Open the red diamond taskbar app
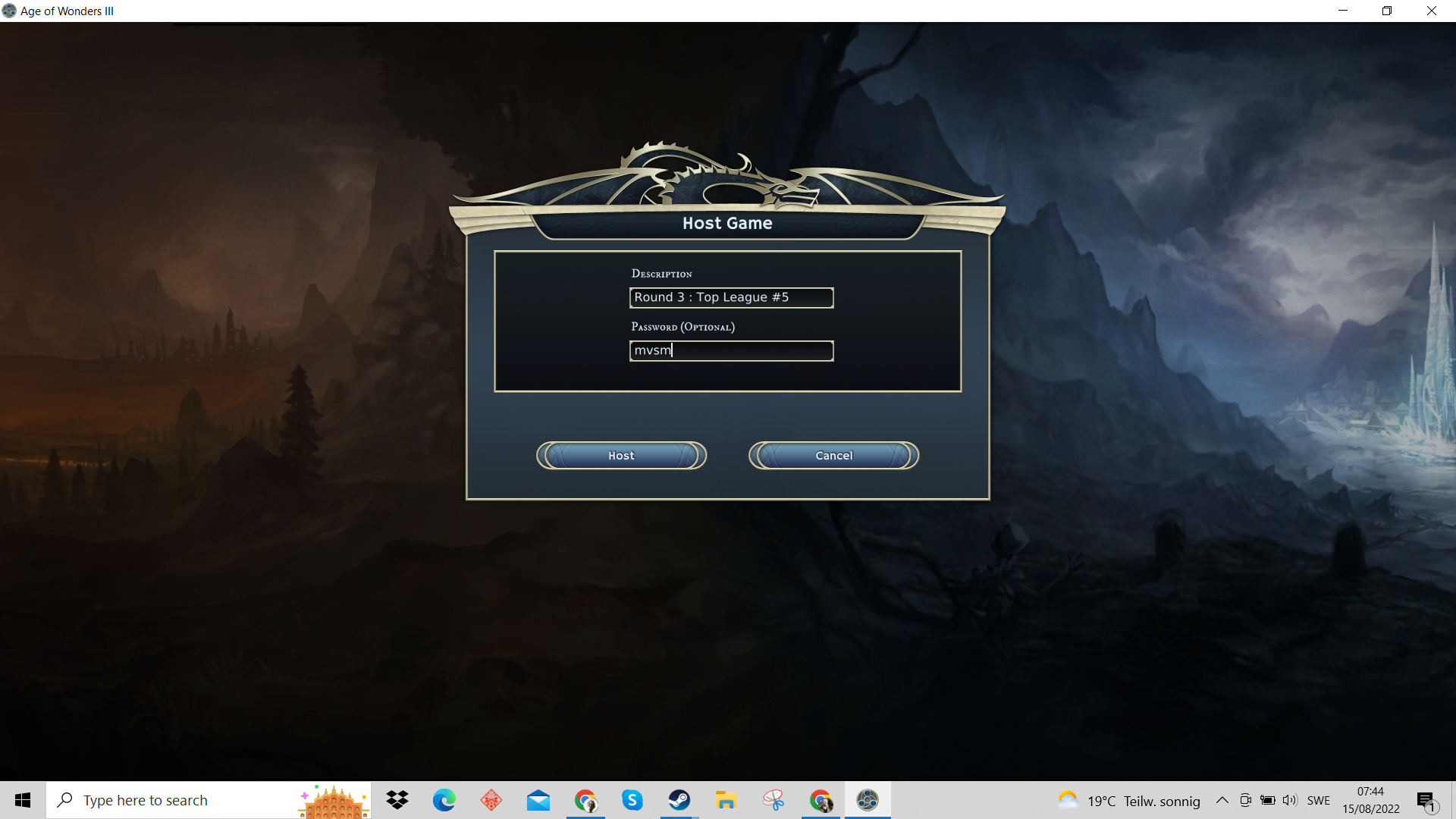 point(491,800)
